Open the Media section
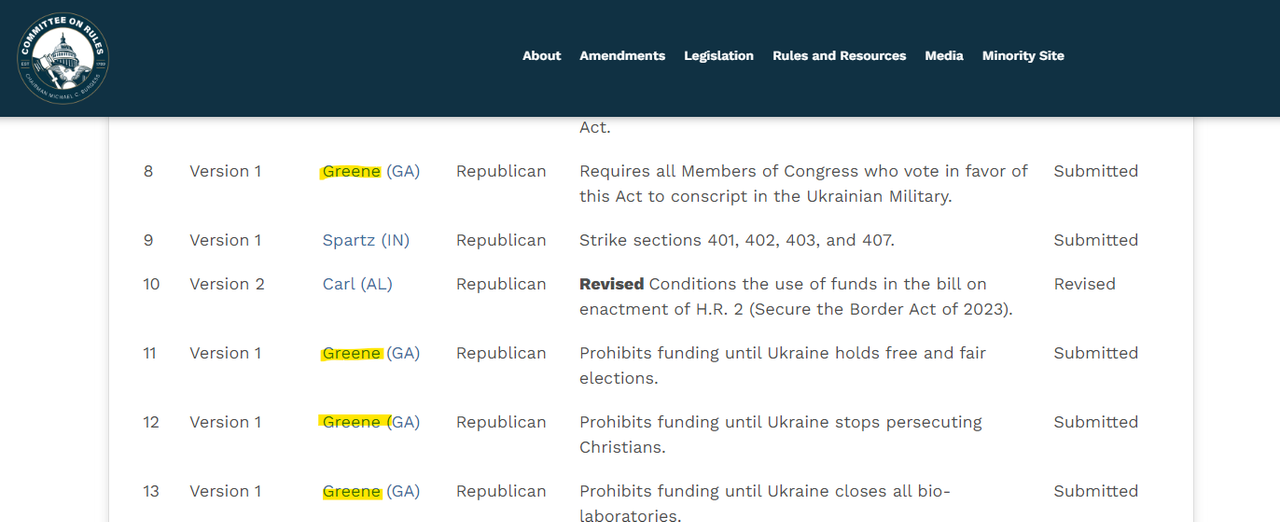 coord(944,56)
